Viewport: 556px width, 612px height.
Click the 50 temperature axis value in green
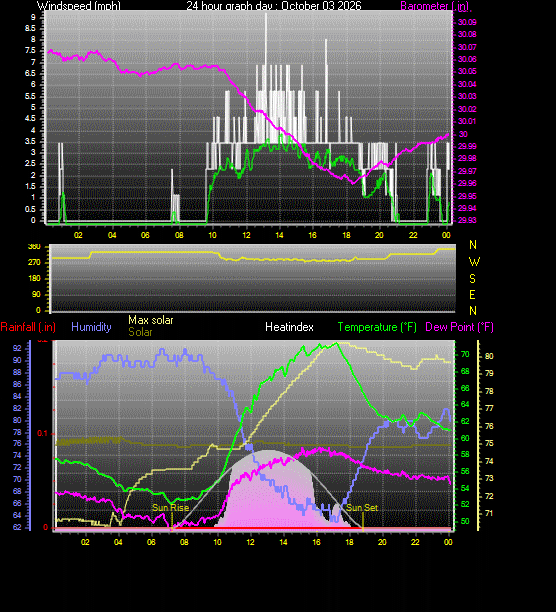click(x=465, y=521)
